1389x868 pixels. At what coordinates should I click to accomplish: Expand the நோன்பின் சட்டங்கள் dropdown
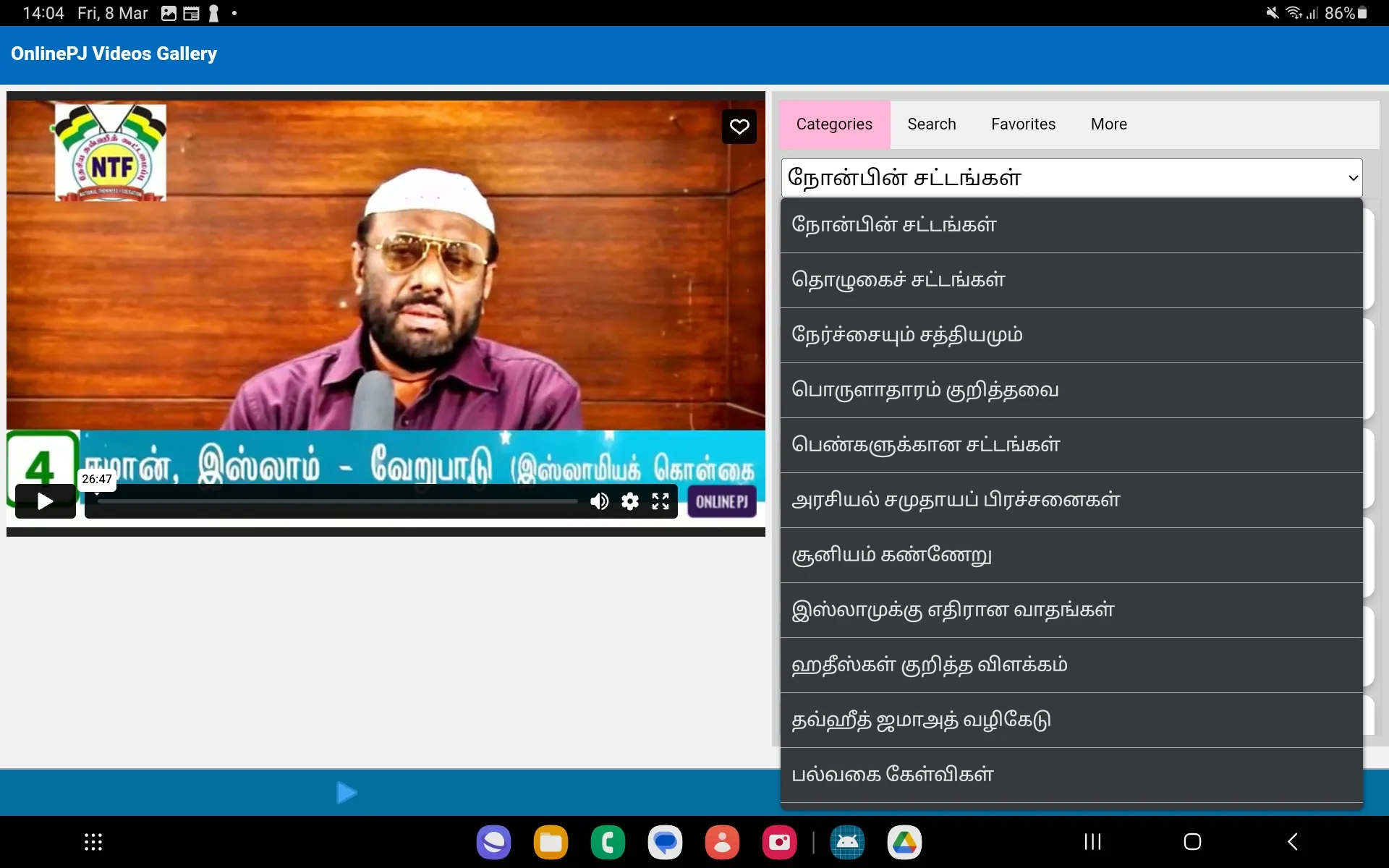click(1075, 177)
